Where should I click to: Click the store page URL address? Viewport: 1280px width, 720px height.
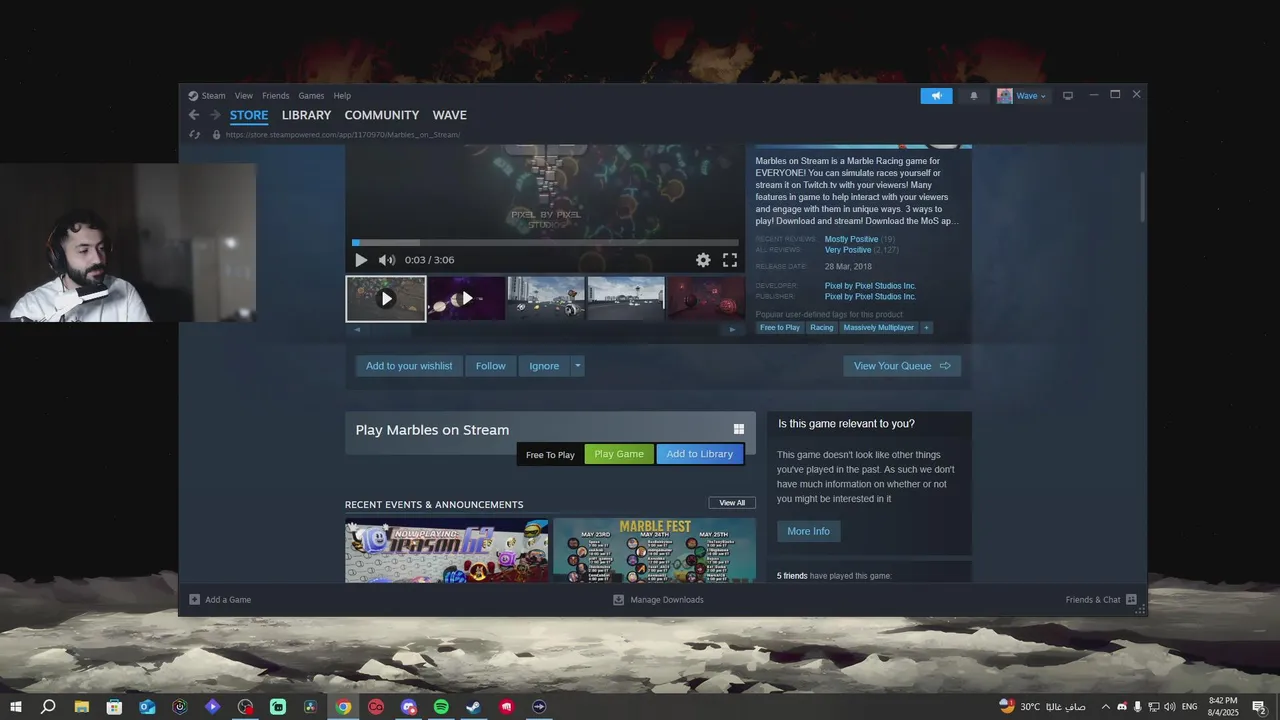(343, 134)
